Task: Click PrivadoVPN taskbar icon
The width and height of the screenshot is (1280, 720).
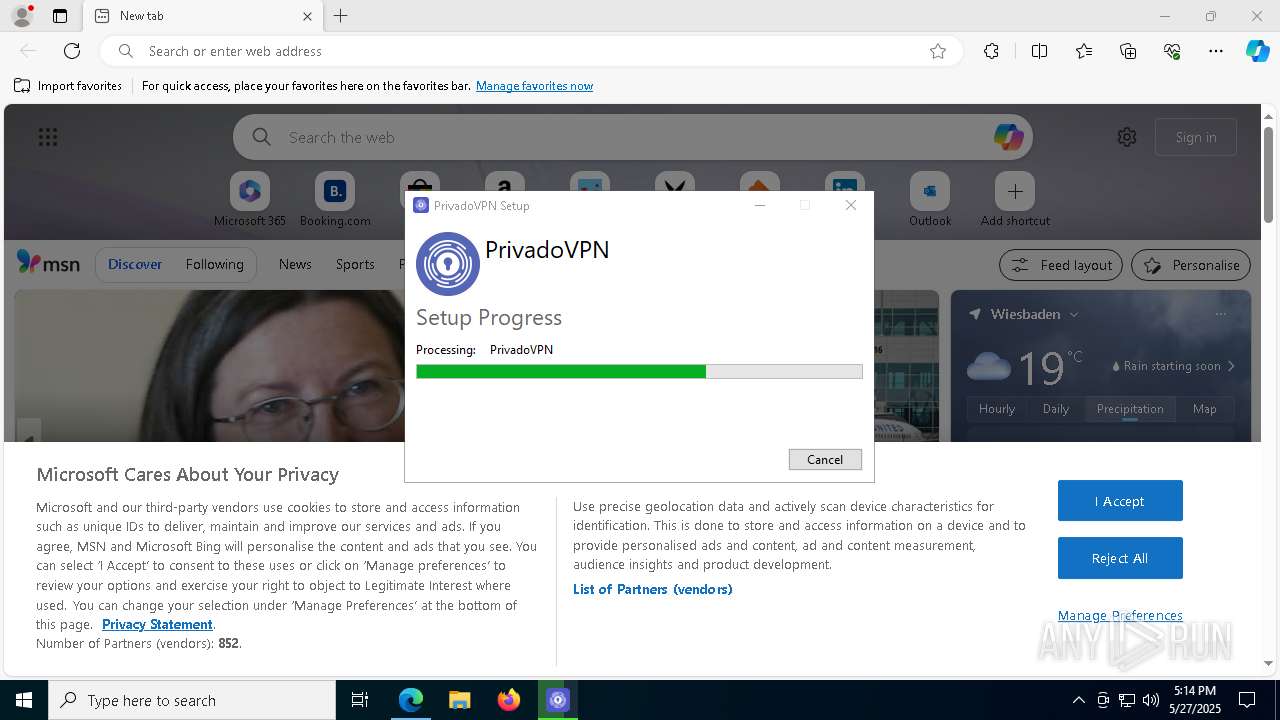Action: [x=558, y=700]
